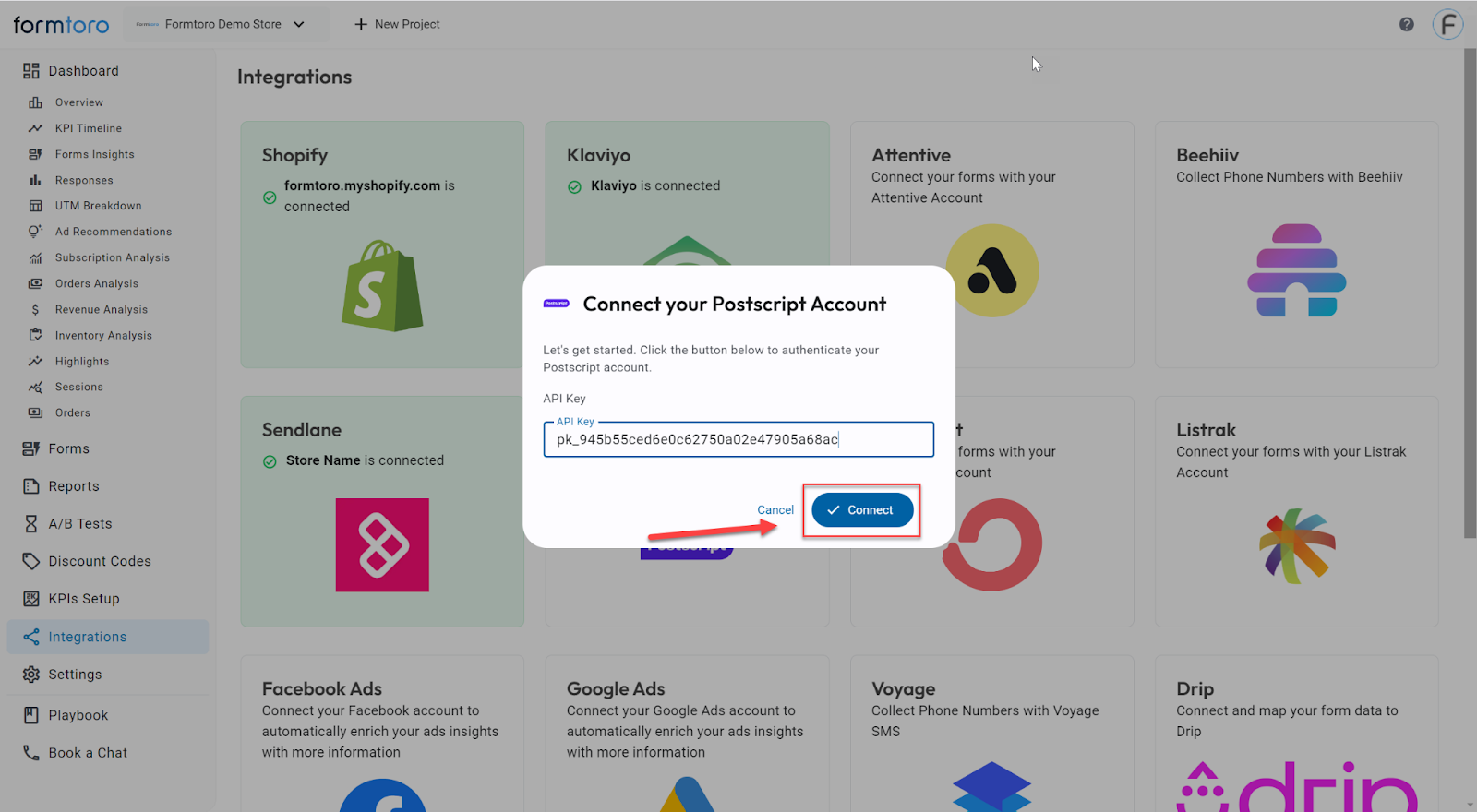
Task: Open the Forms sidebar icon
Action: 31,448
